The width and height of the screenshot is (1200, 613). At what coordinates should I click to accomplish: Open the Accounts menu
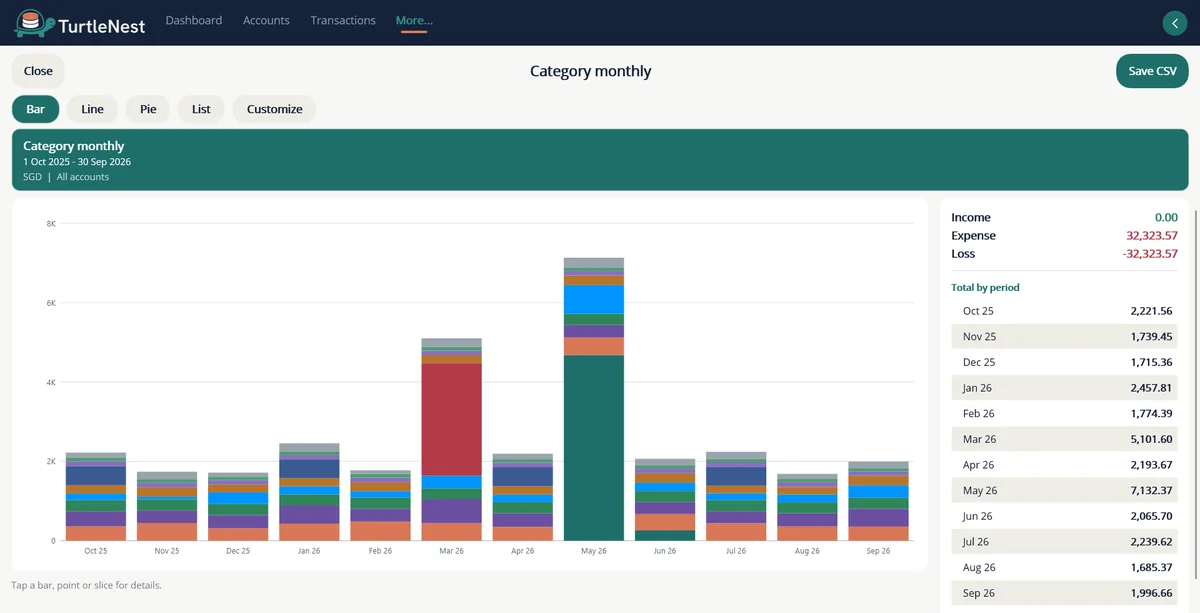(266, 20)
